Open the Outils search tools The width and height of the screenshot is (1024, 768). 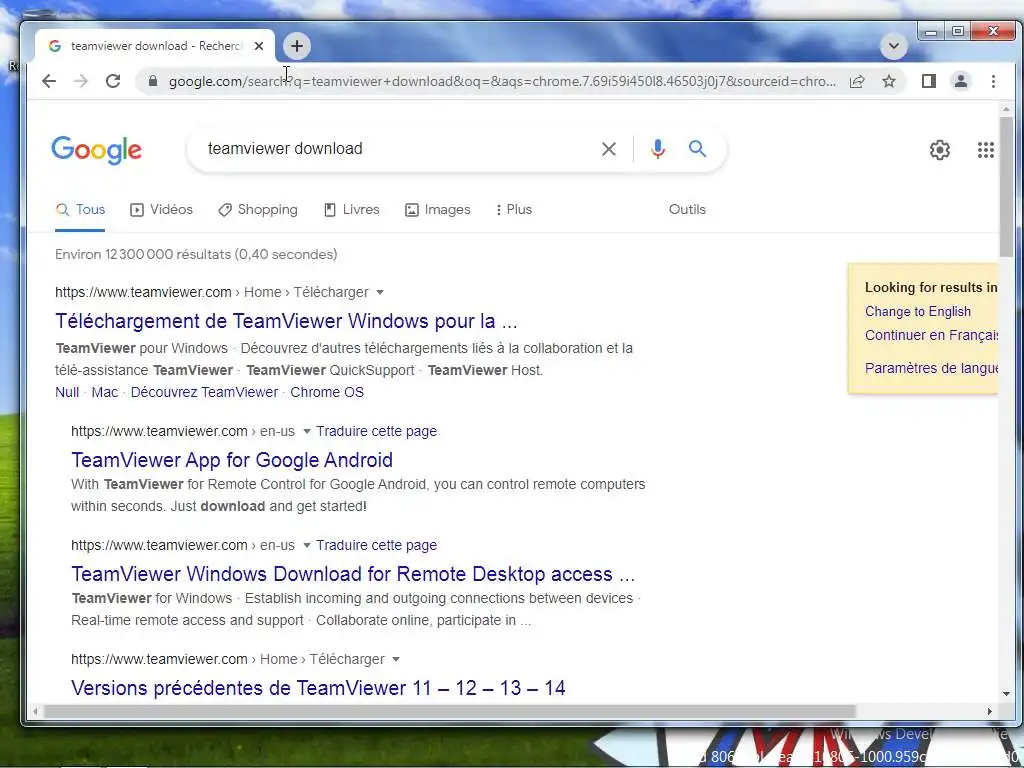click(x=687, y=209)
